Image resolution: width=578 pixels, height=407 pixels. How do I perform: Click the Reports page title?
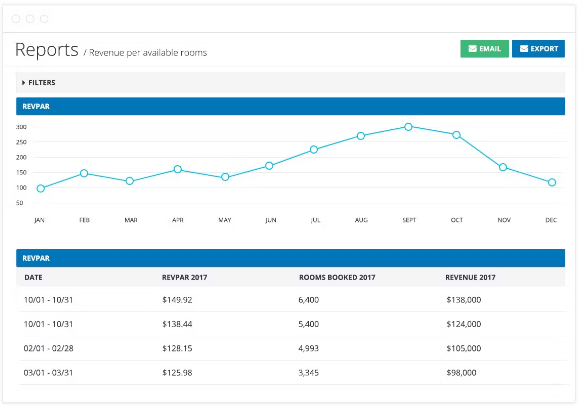pyautogui.click(x=47, y=50)
